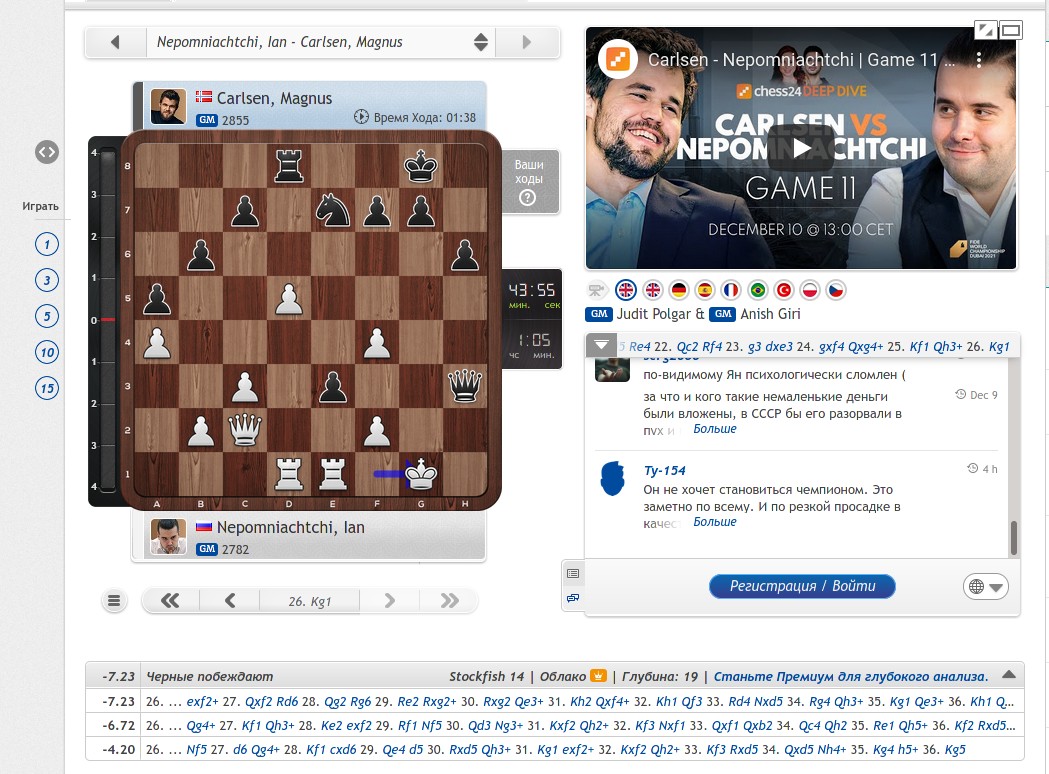Viewport: 1049px width, 774px height.
Task: Open the Nepomniachtchi, Ian player name below board
Action: tap(290, 527)
